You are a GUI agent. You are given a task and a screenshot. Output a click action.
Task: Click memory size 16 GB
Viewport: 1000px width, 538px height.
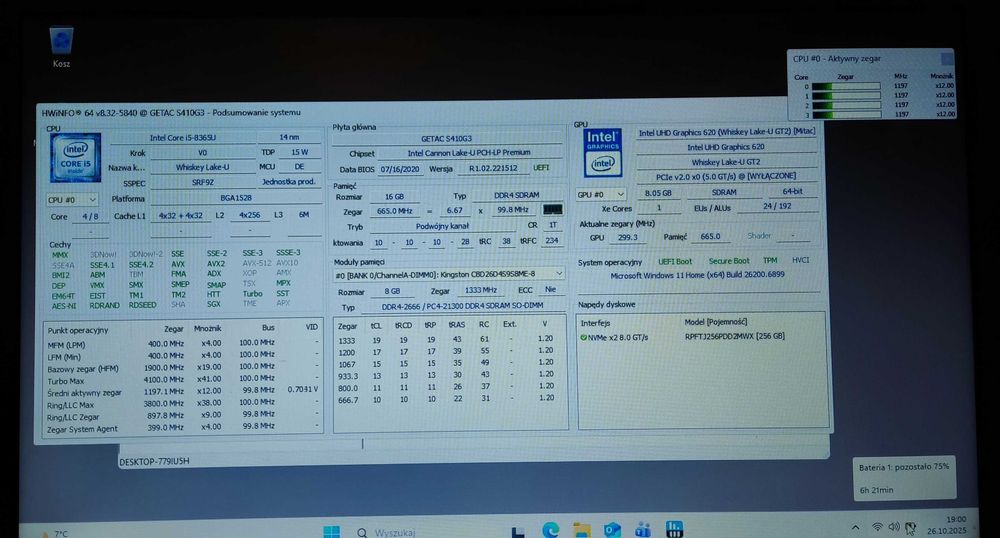point(394,197)
